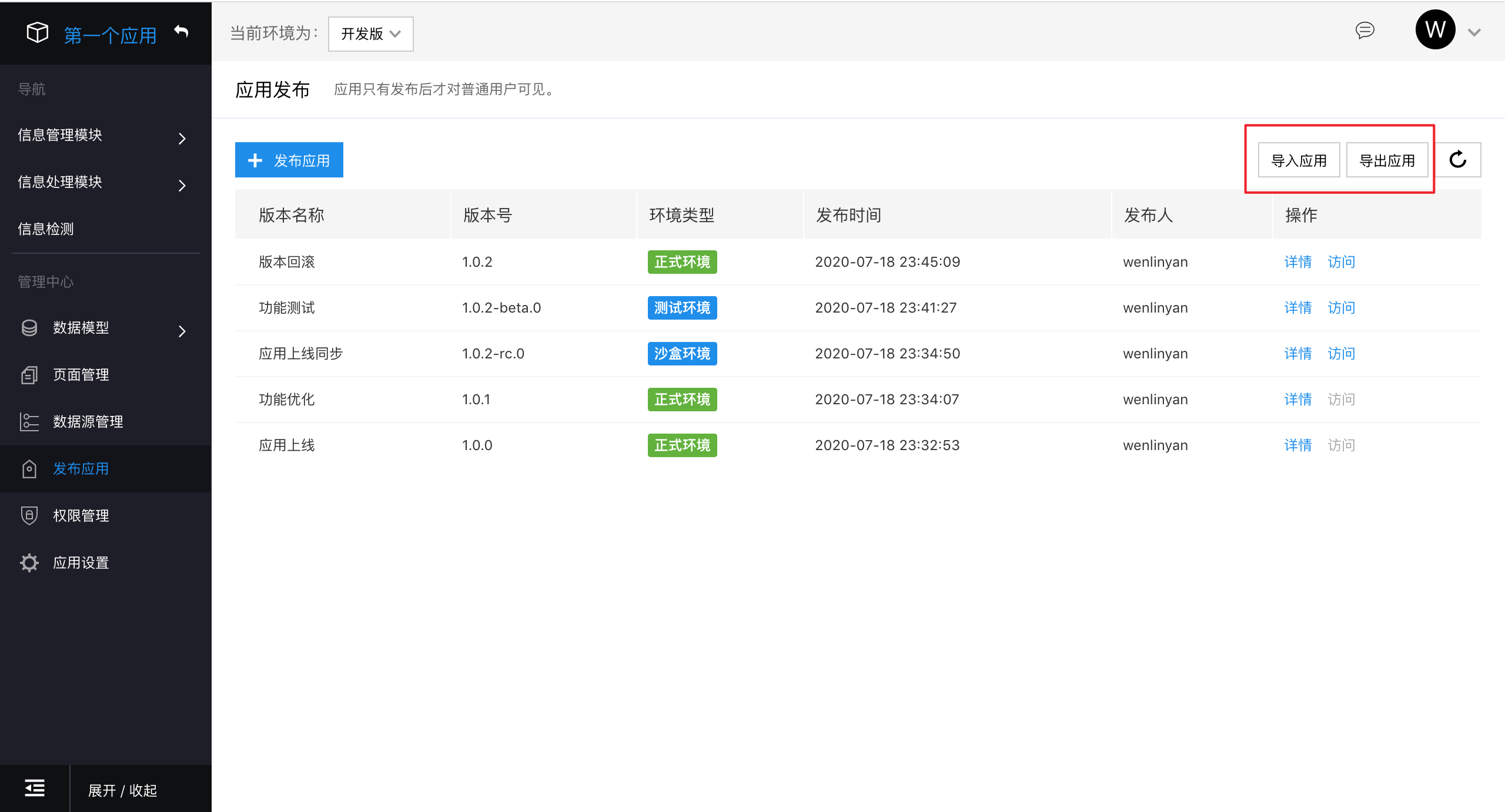Collapse the sidebar using the bottom-left icon
Screen dimensions: 1505x812
pyautogui.click(x=34, y=788)
